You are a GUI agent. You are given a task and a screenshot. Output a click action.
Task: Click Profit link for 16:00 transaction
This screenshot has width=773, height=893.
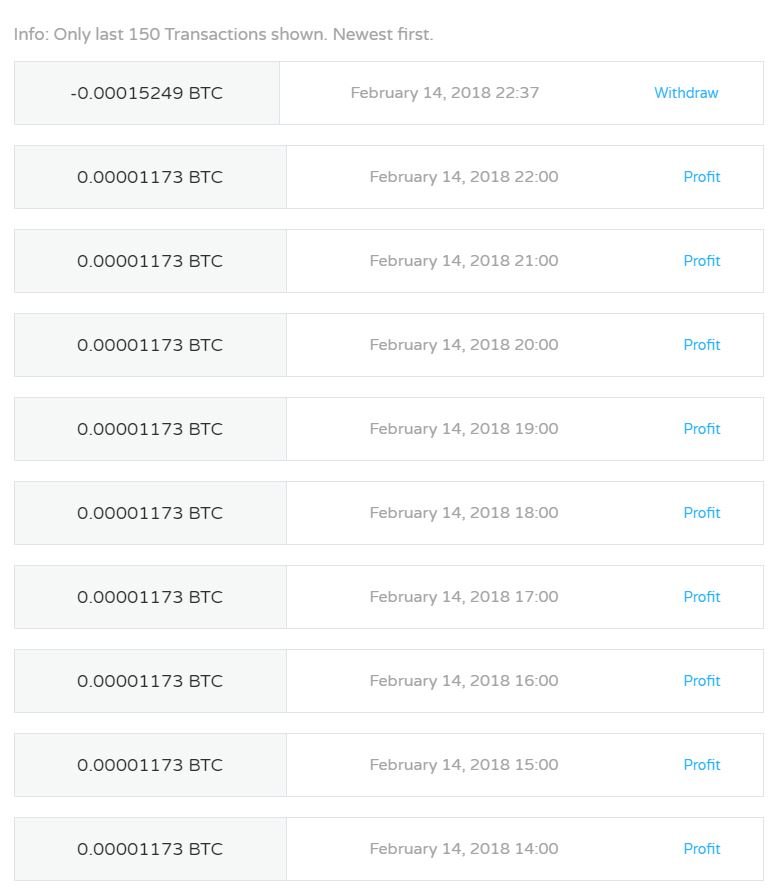[701, 681]
